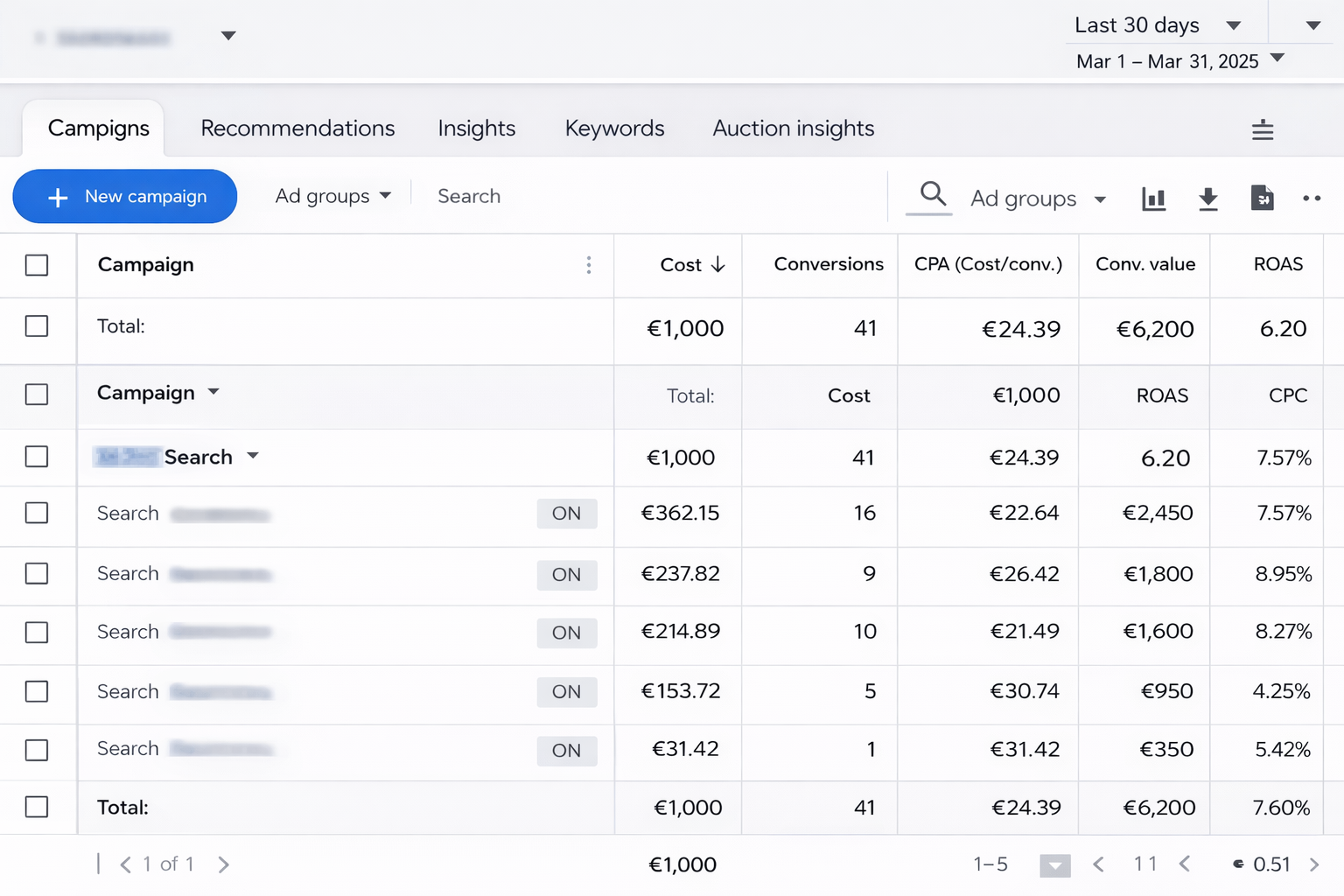
Task: Click into the Search filter field
Action: (x=469, y=196)
